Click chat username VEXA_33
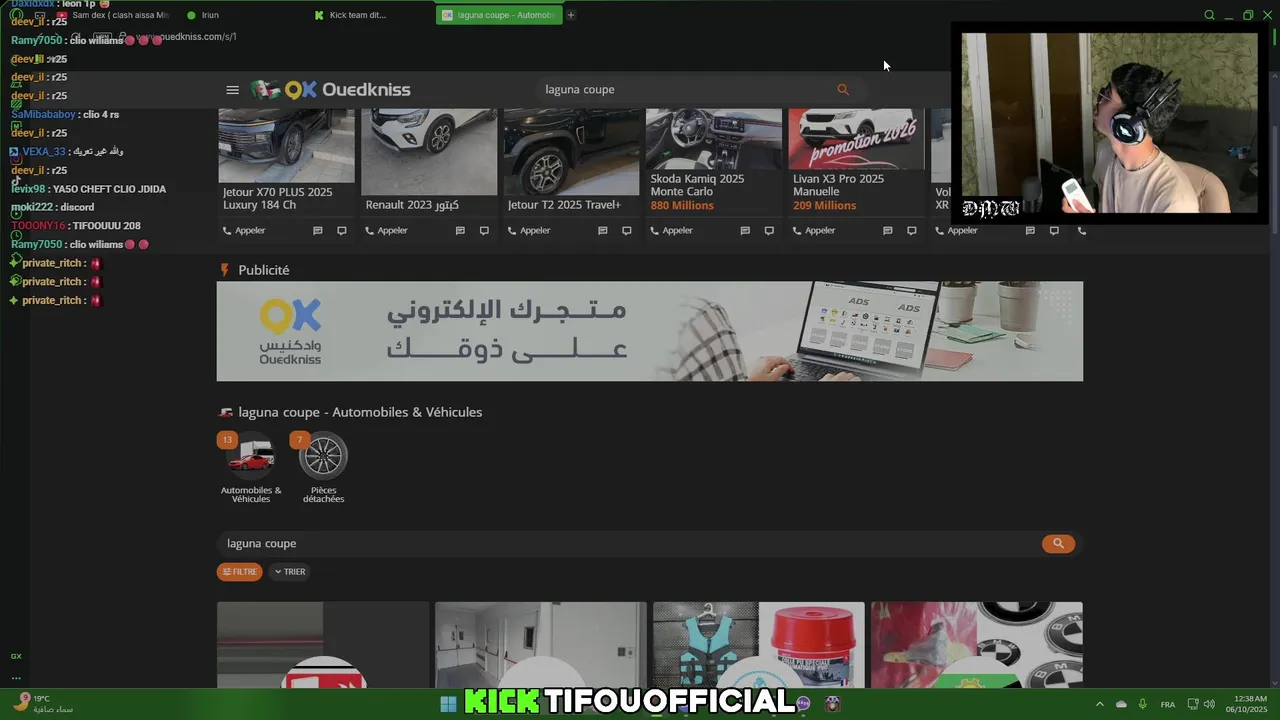The image size is (1280, 720). (x=43, y=152)
